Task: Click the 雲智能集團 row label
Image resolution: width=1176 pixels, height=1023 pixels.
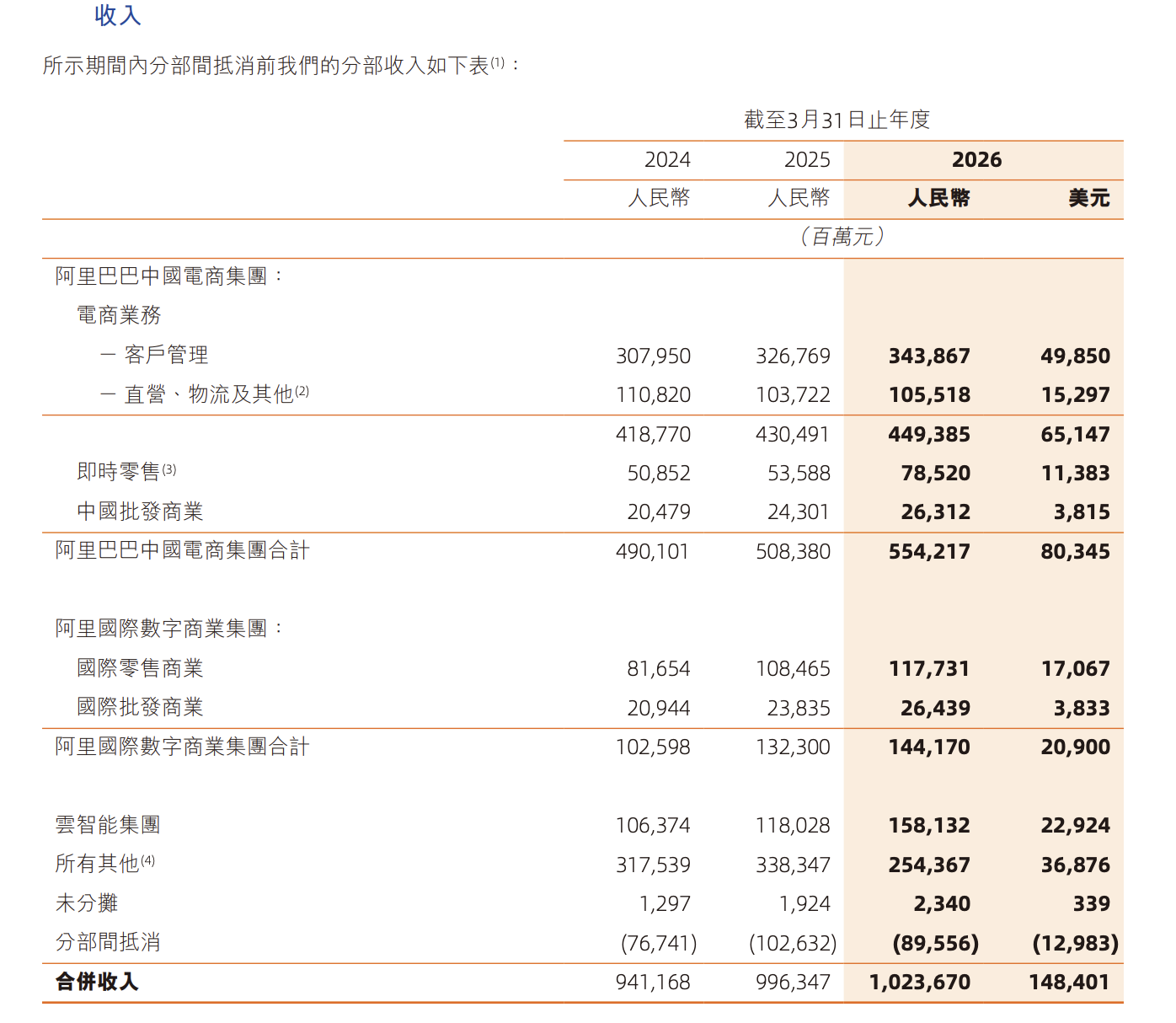Action: pyautogui.click(x=108, y=825)
